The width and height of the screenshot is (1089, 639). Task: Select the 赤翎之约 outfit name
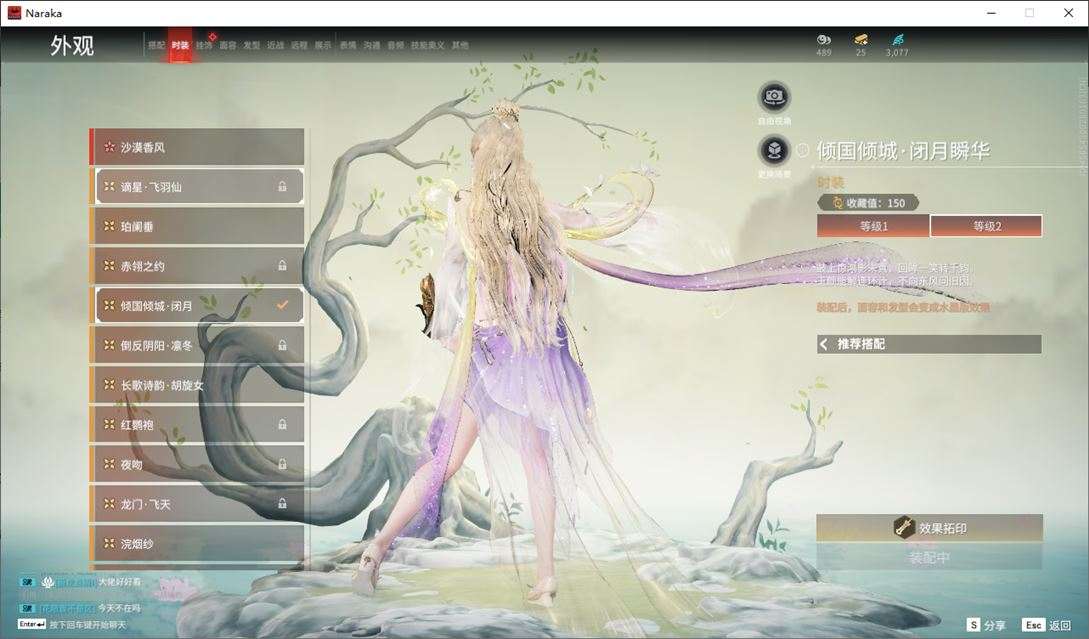(142, 265)
